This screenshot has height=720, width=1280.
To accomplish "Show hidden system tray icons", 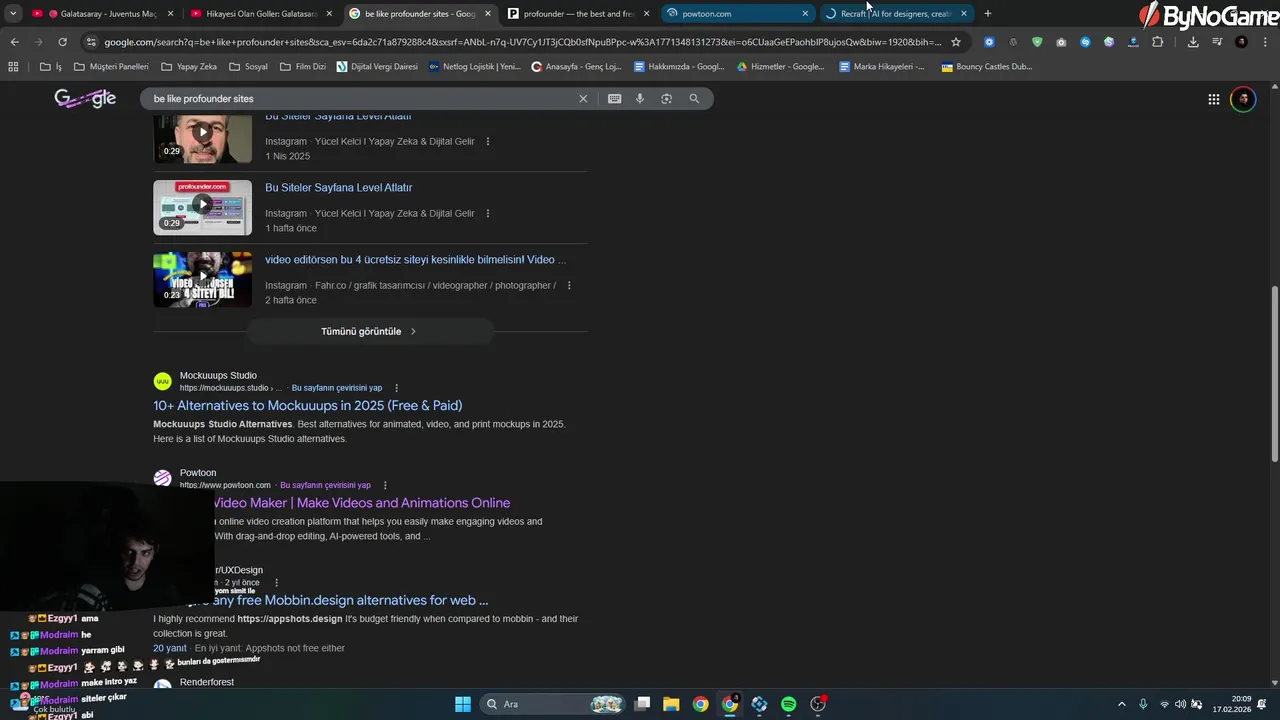I will (x=1121, y=704).
